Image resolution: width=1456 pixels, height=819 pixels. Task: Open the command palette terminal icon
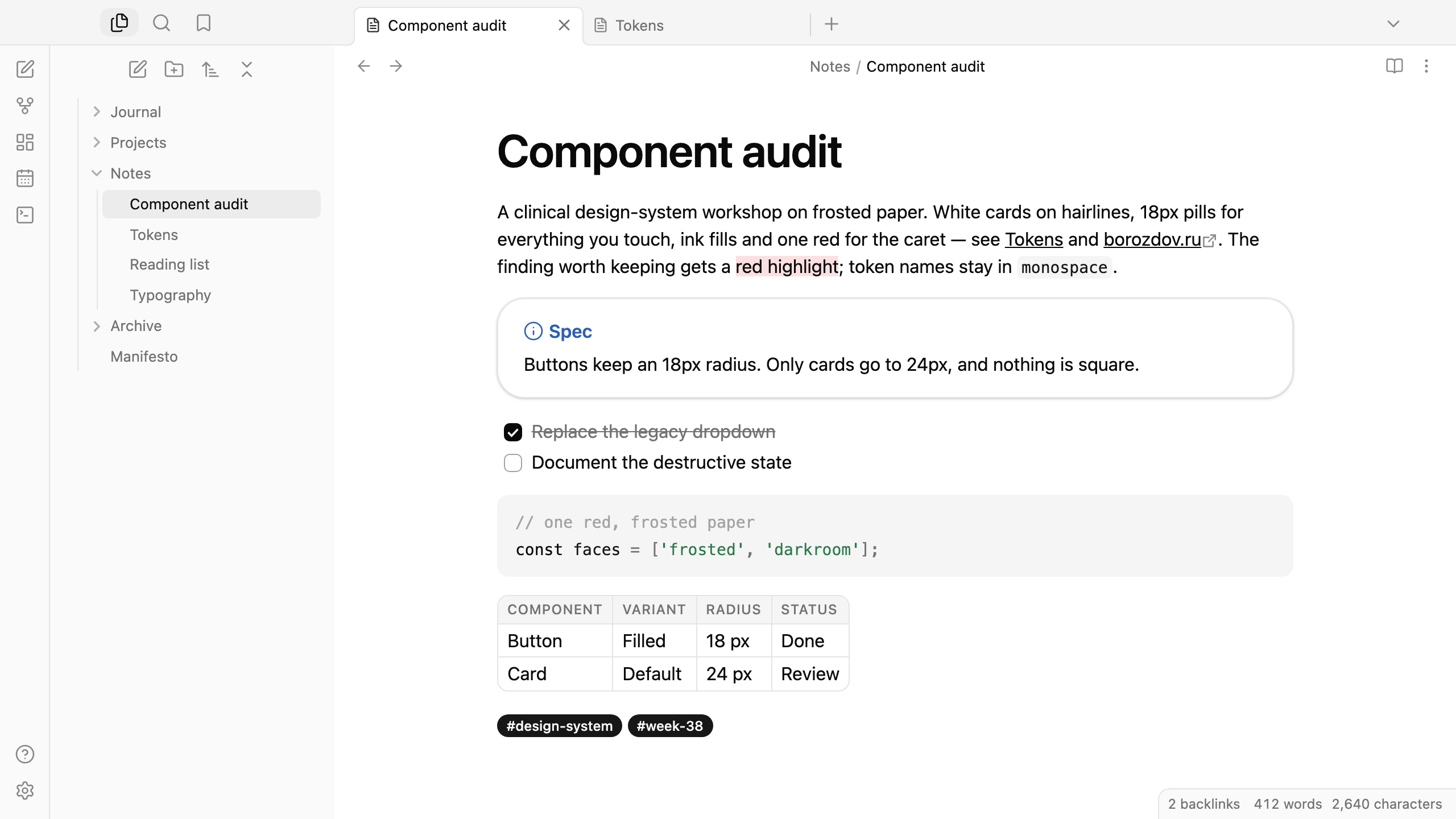point(25,215)
